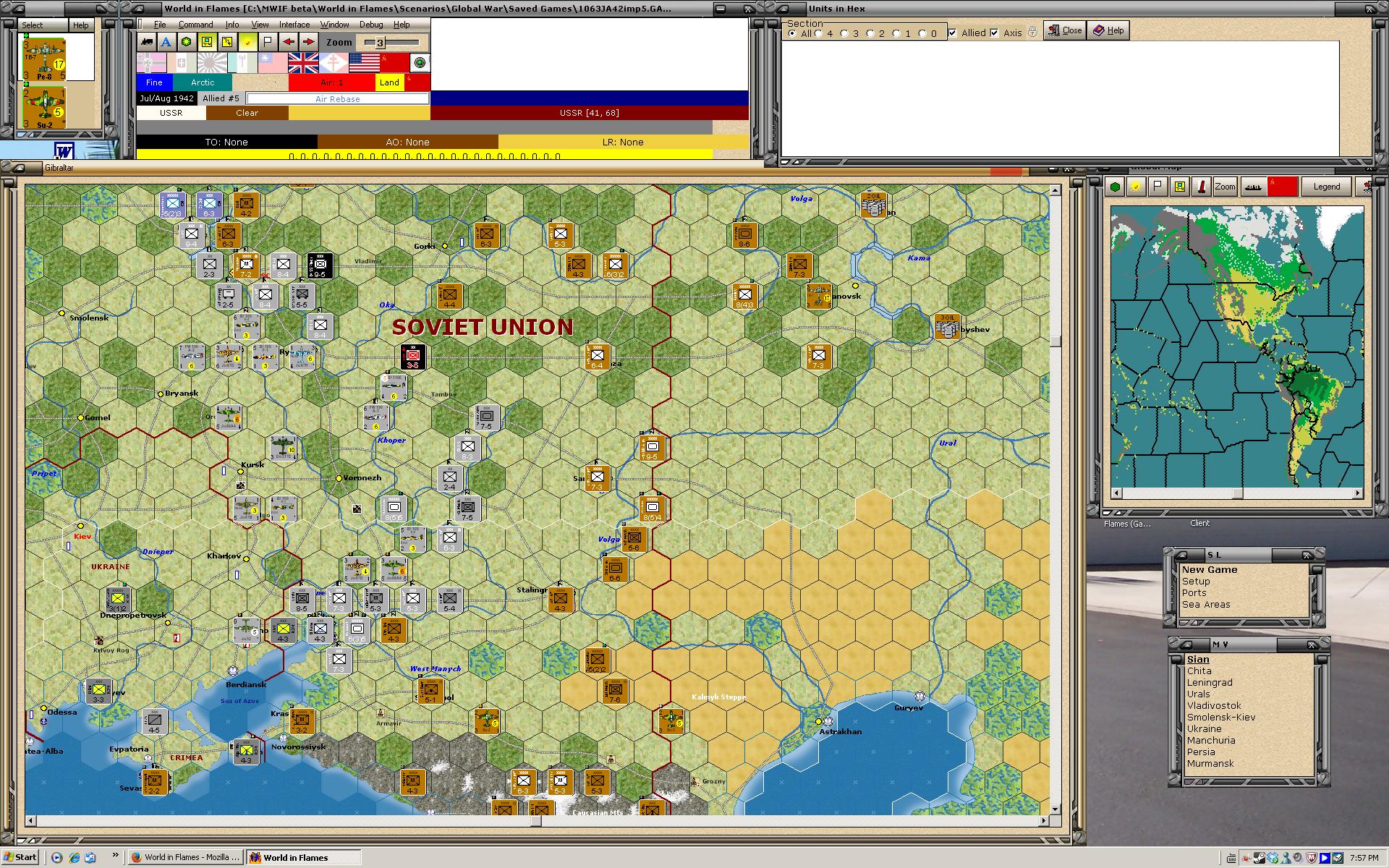Click the train icon in the main toolbar

click(147, 42)
